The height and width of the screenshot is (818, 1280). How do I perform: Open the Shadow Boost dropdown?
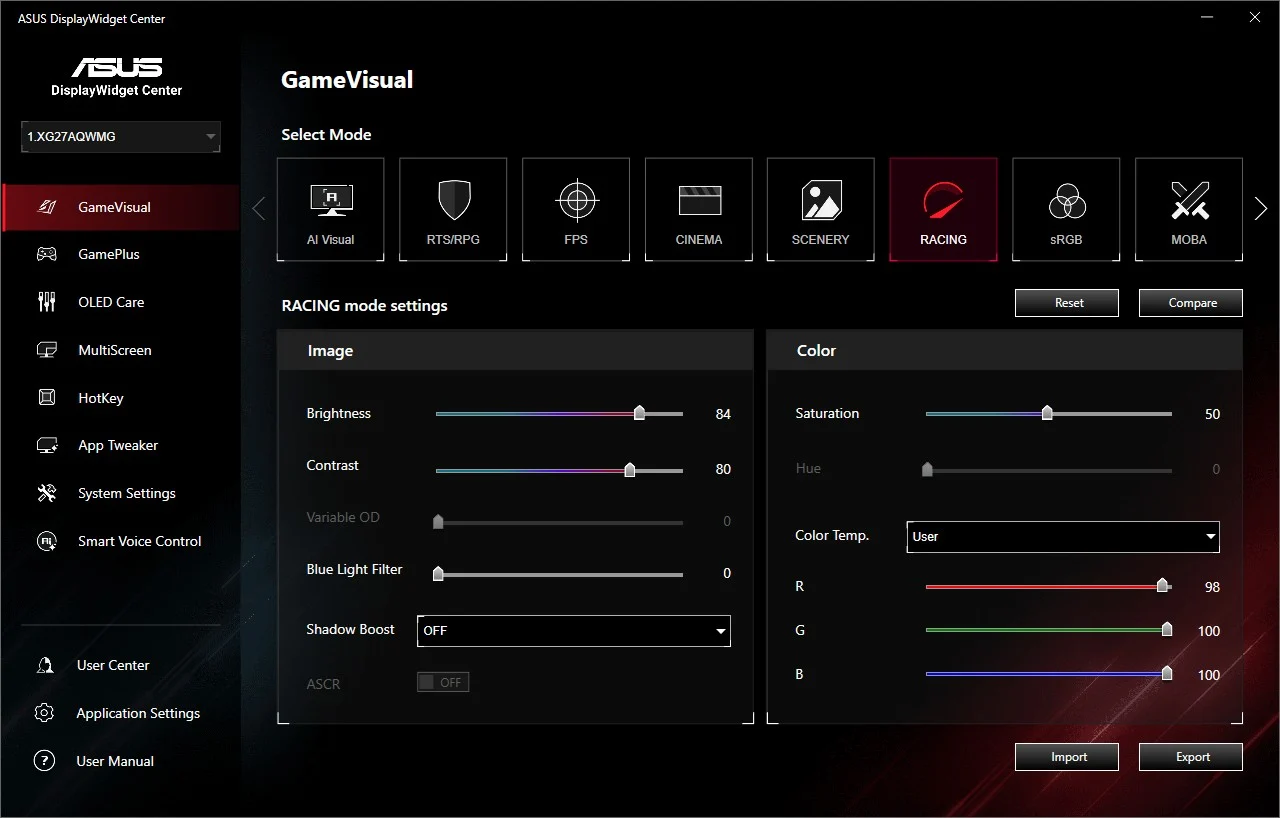tap(573, 631)
